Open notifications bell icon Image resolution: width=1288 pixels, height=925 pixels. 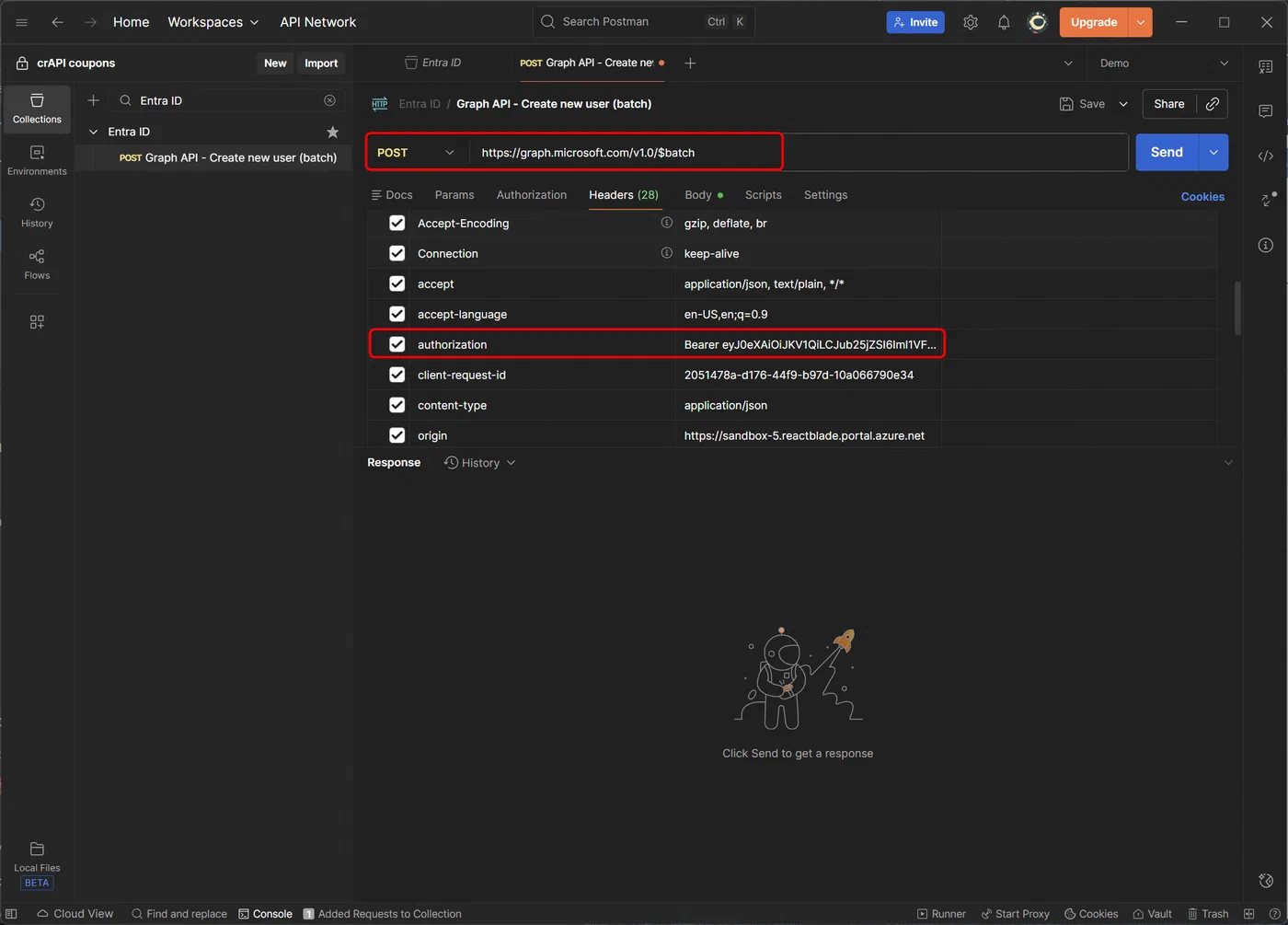(1004, 22)
